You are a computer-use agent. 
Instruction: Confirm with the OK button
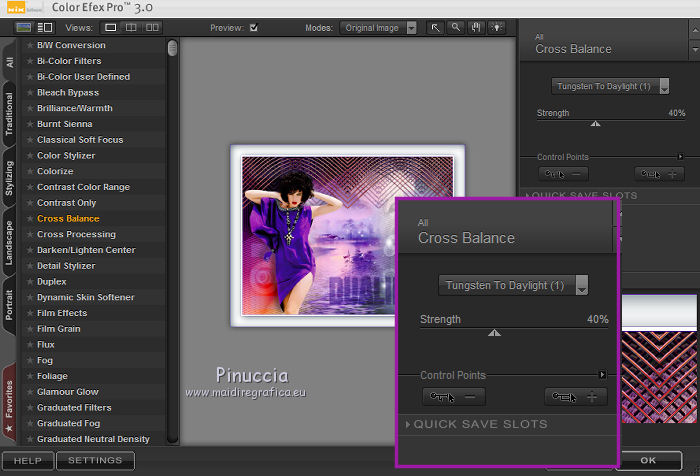648,460
